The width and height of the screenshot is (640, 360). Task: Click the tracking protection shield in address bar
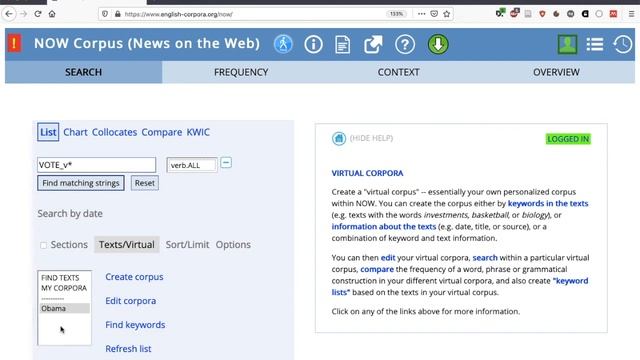pyautogui.click(x=105, y=14)
